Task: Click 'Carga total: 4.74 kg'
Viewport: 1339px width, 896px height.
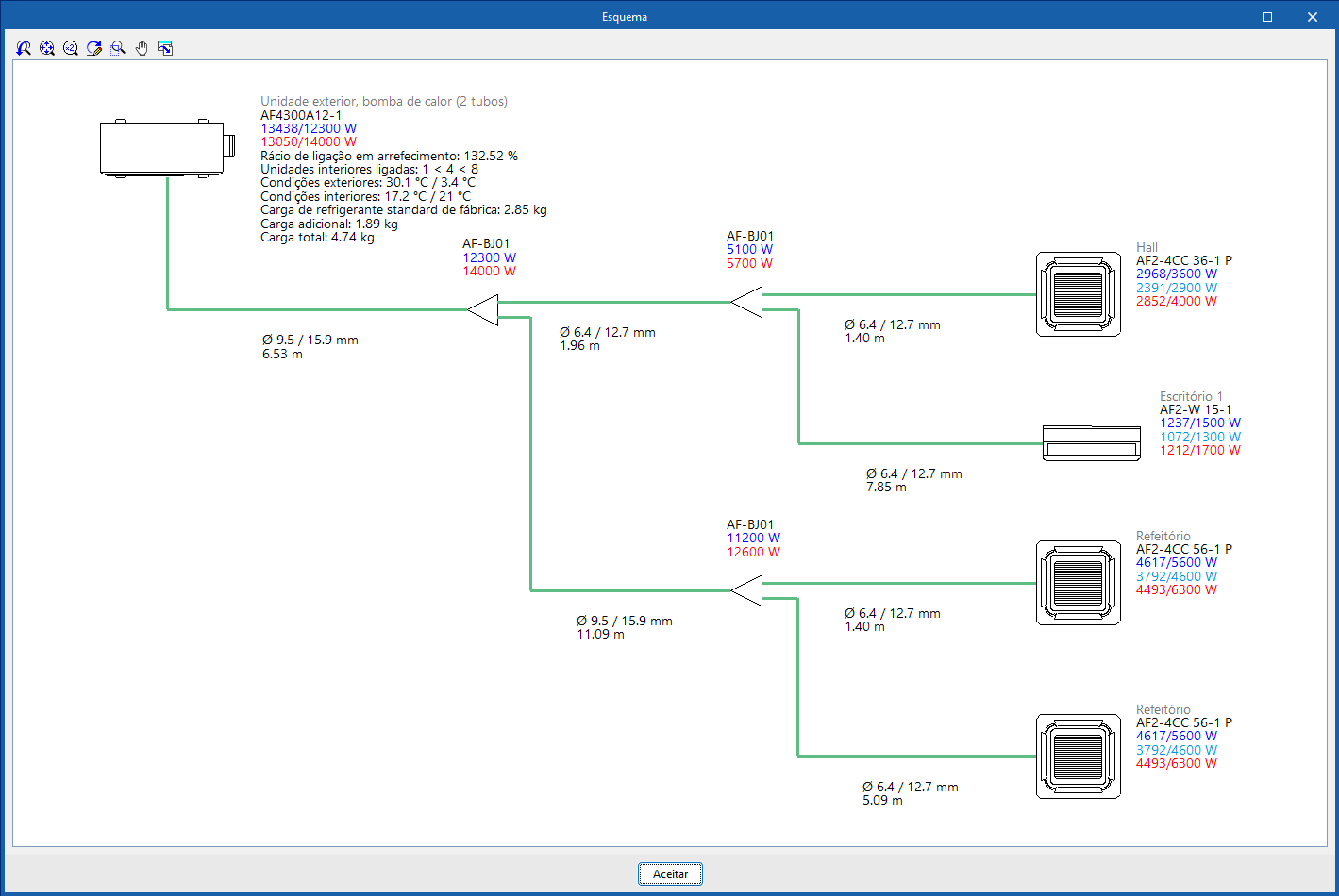Action: pos(317,237)
